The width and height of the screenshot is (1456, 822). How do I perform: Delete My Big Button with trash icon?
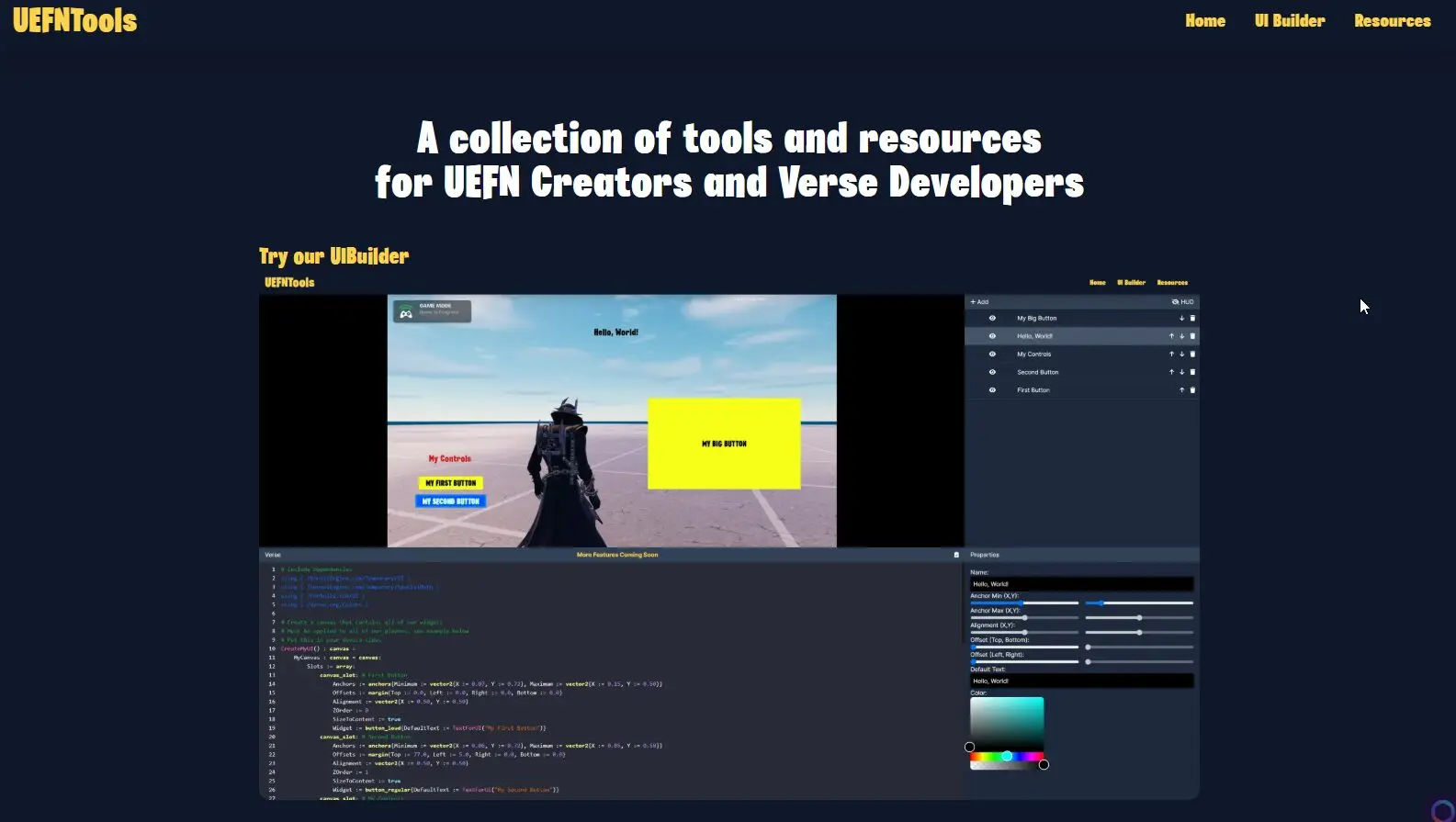tap(1192, 319)
